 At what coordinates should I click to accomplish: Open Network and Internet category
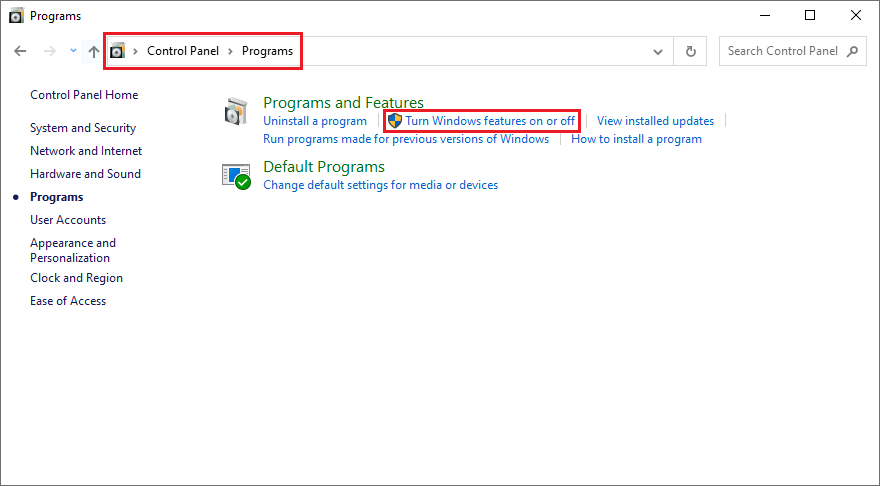[x=86, y=151]
